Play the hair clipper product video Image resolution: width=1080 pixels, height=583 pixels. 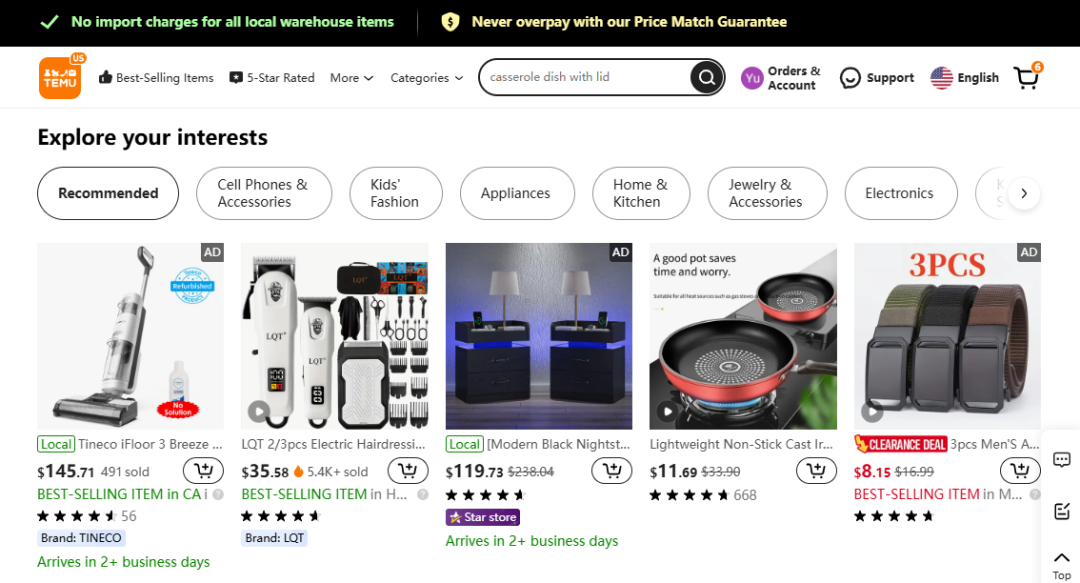259,410
